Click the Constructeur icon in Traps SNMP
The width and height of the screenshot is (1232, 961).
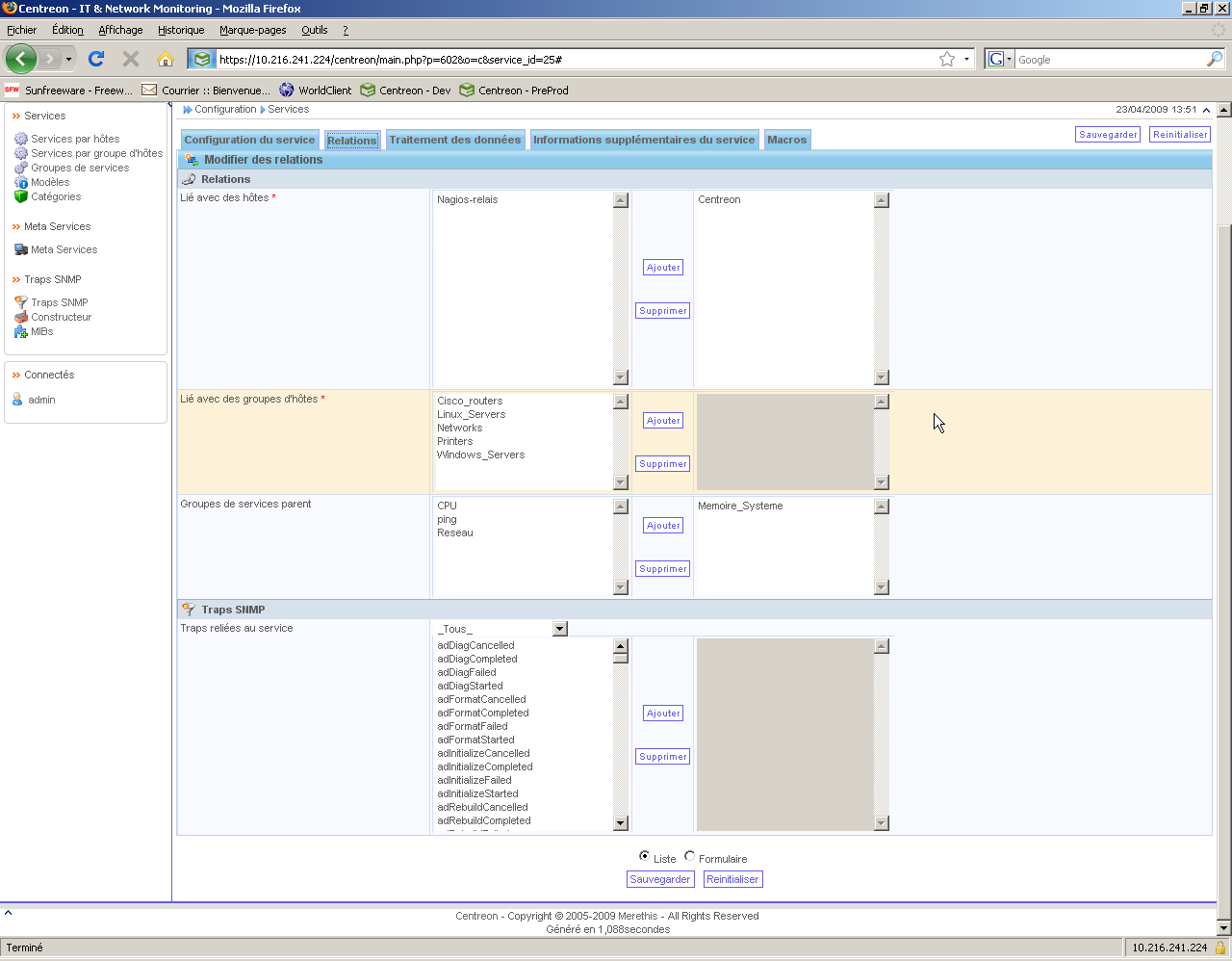21,317
